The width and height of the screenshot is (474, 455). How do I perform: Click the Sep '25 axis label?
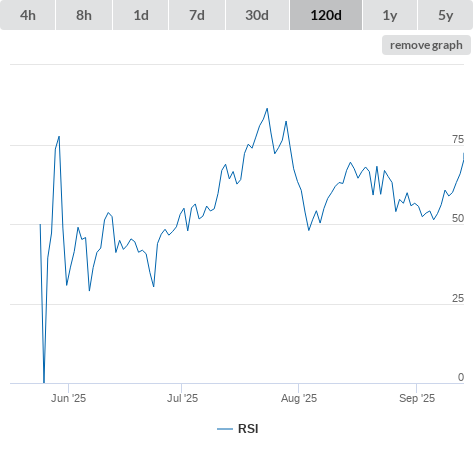point(417,398)
